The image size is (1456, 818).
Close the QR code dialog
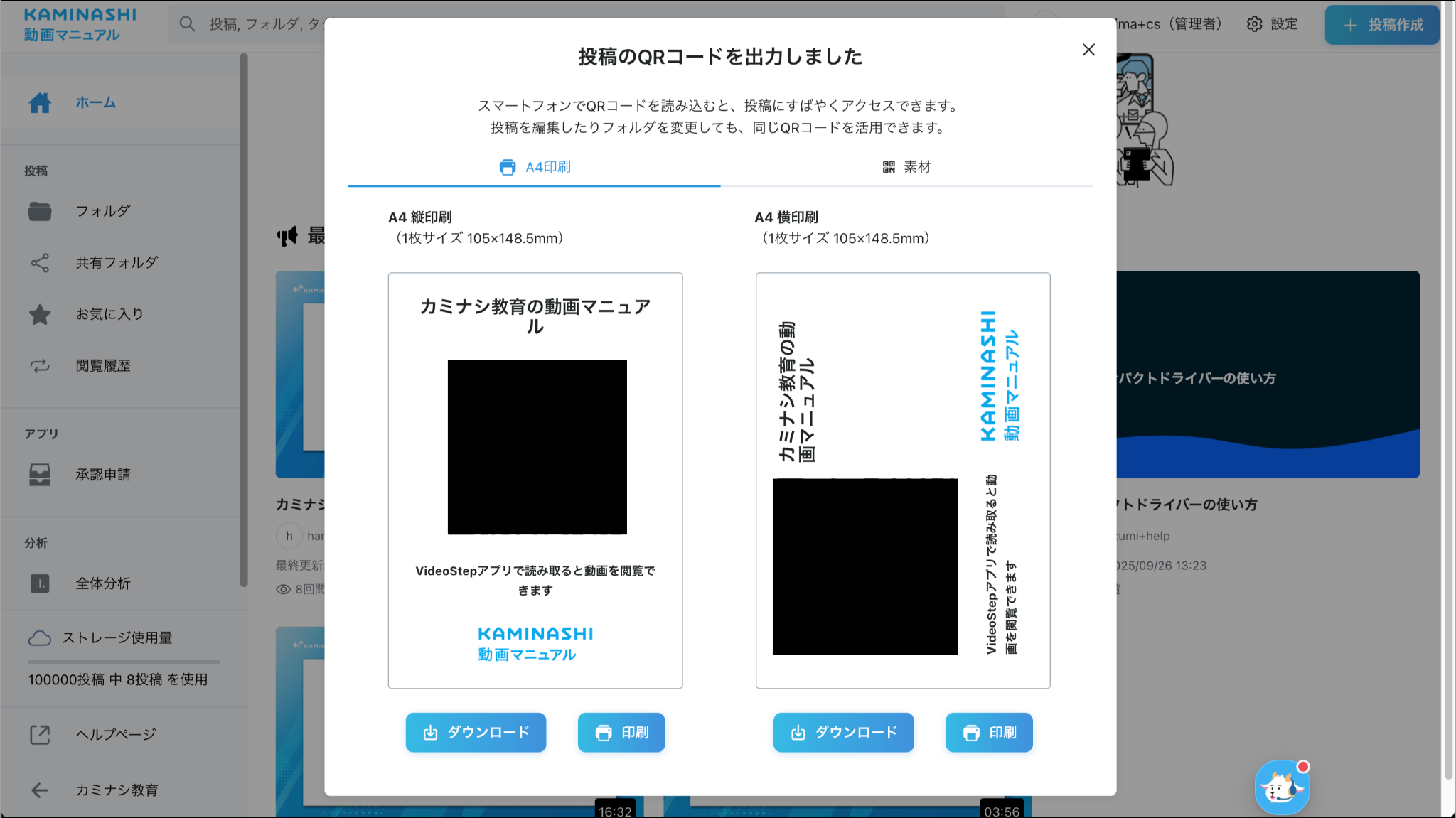tap(1088, 50)
